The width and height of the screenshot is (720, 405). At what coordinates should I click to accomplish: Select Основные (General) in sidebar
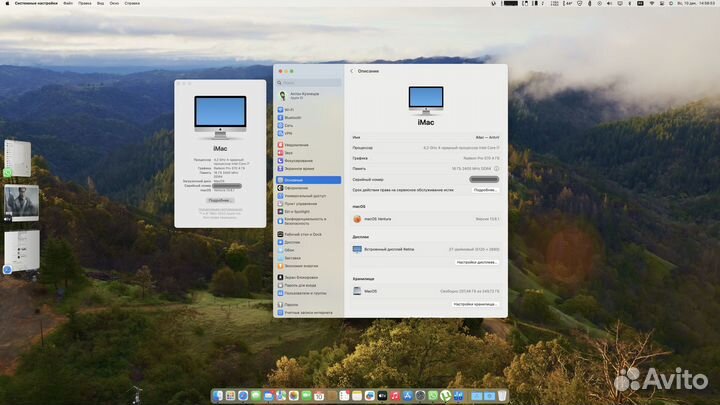[309, 180]
